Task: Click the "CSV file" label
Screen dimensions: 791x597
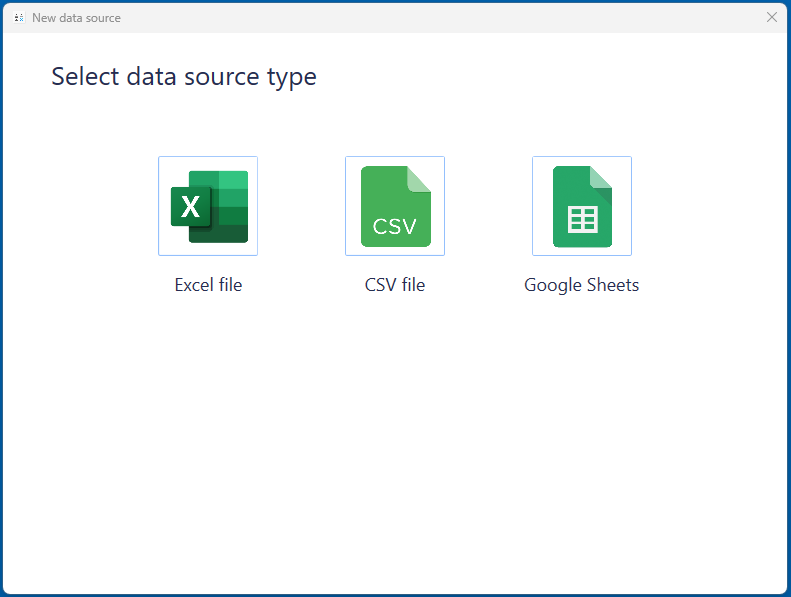Action: 395,285
